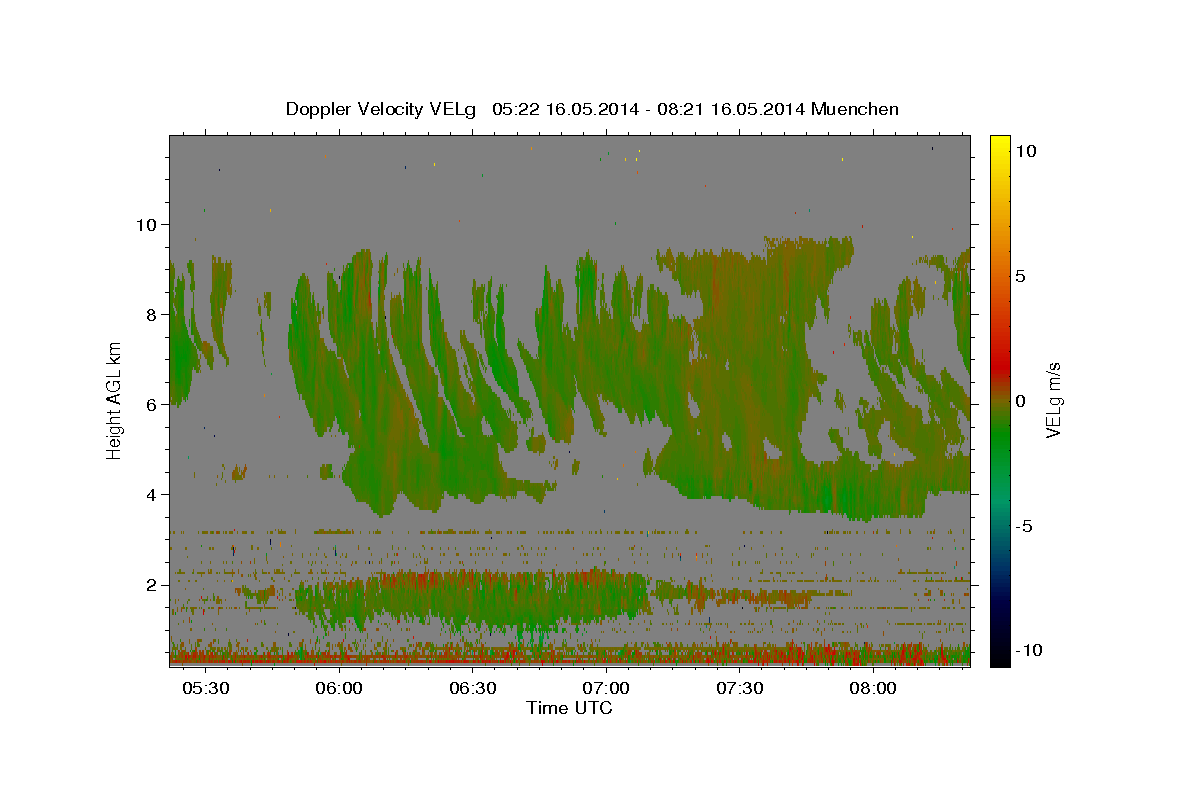
Task: Click the 06:00 time tick label
Action: [338, 689]
